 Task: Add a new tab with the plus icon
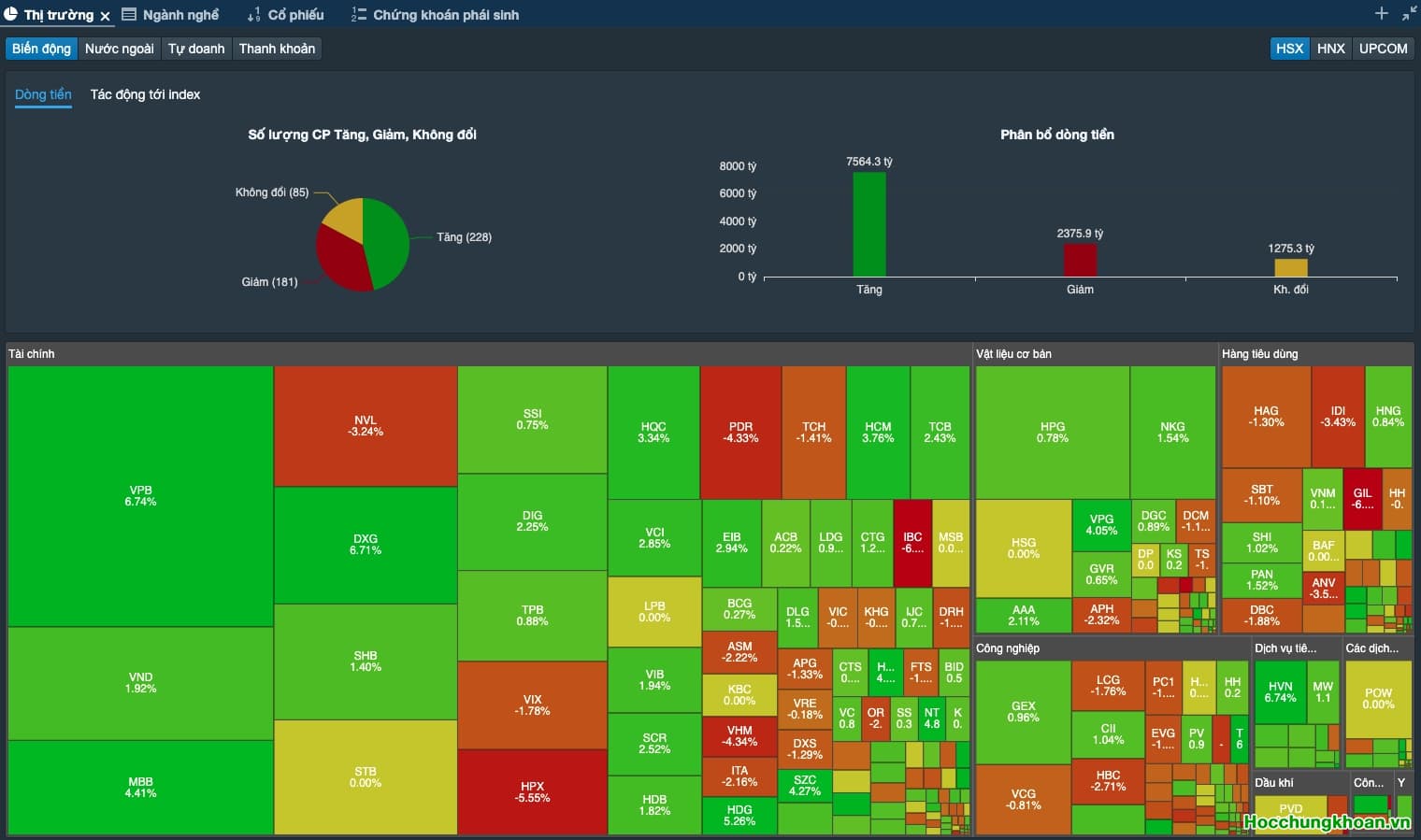[1381, 13]
